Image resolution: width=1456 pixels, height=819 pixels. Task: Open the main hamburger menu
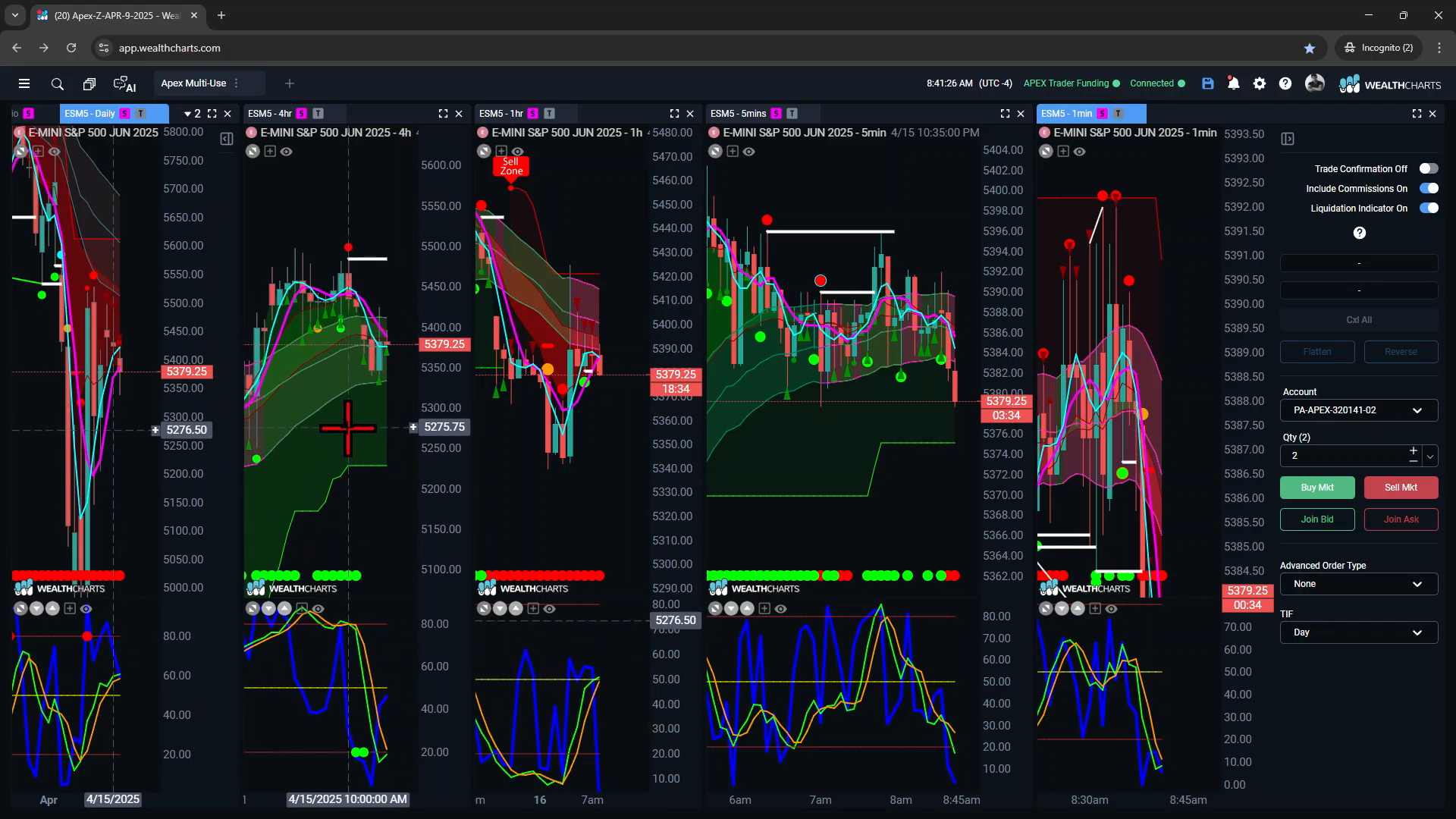coord(24,83)
